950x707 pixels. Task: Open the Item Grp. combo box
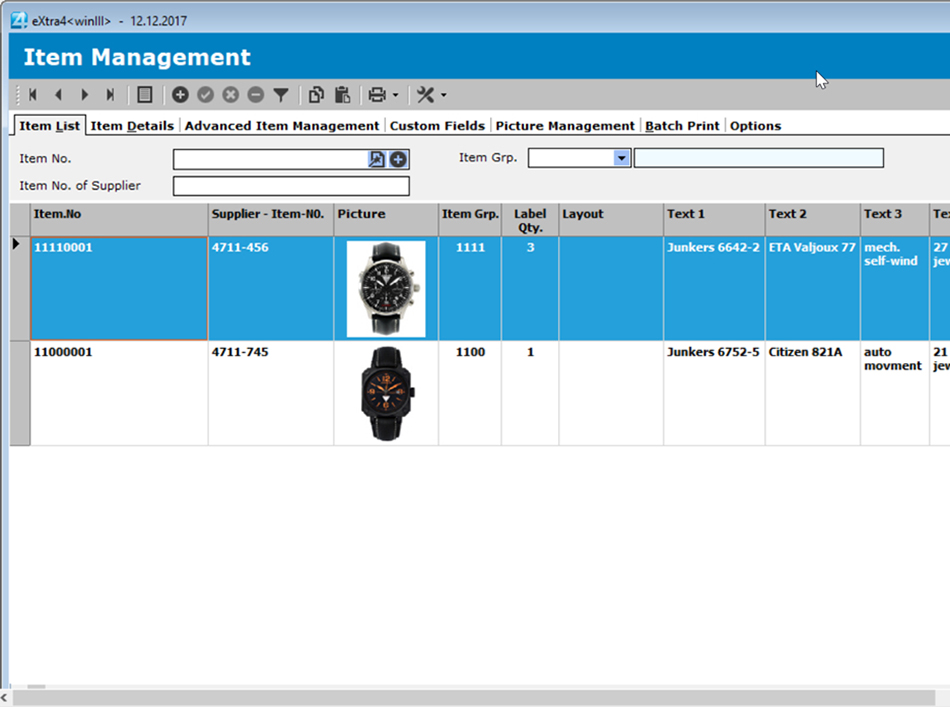(x=621, y=158)
